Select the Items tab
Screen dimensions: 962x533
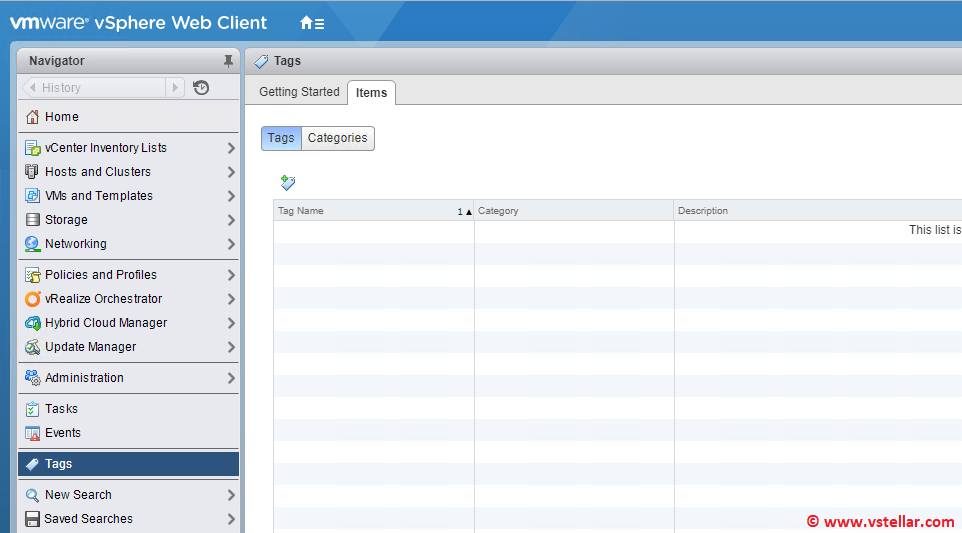(x=371, y=93)
